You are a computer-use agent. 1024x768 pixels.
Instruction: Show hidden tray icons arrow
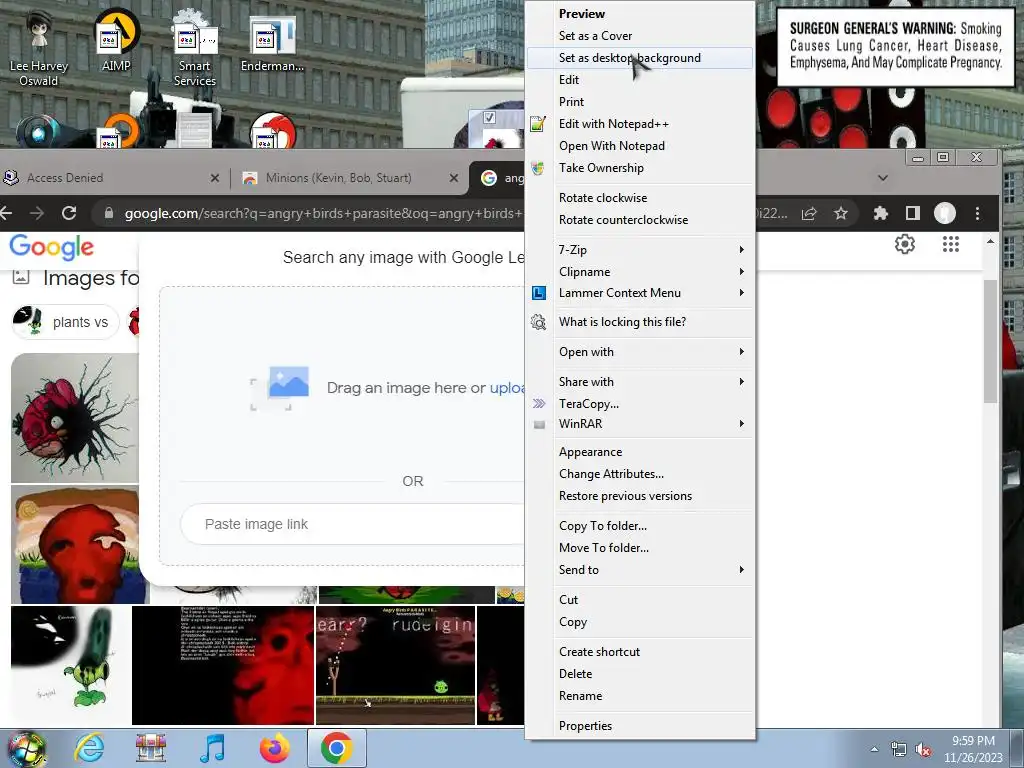(x=874, y=750)
